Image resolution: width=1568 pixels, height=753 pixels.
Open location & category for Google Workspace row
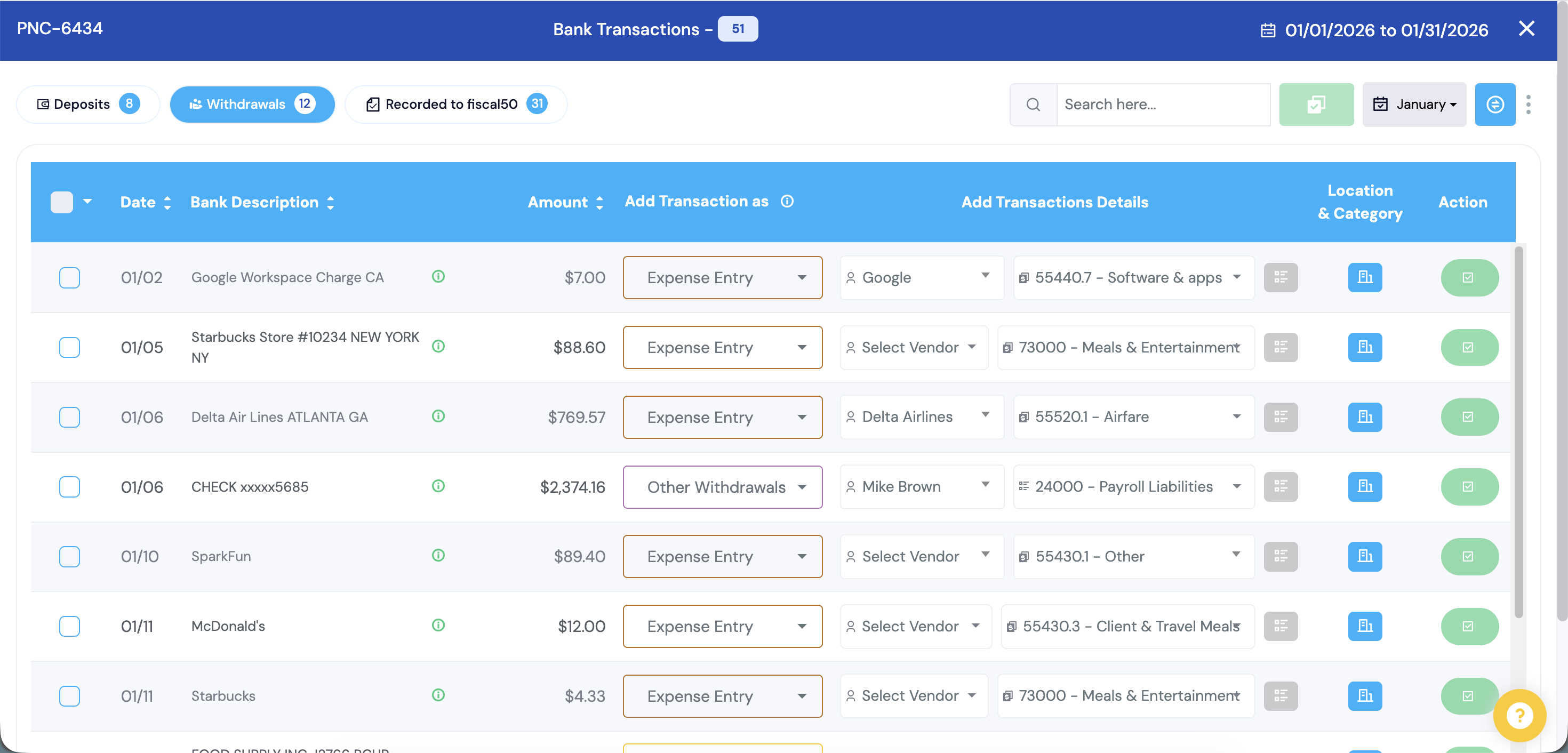1365,278
